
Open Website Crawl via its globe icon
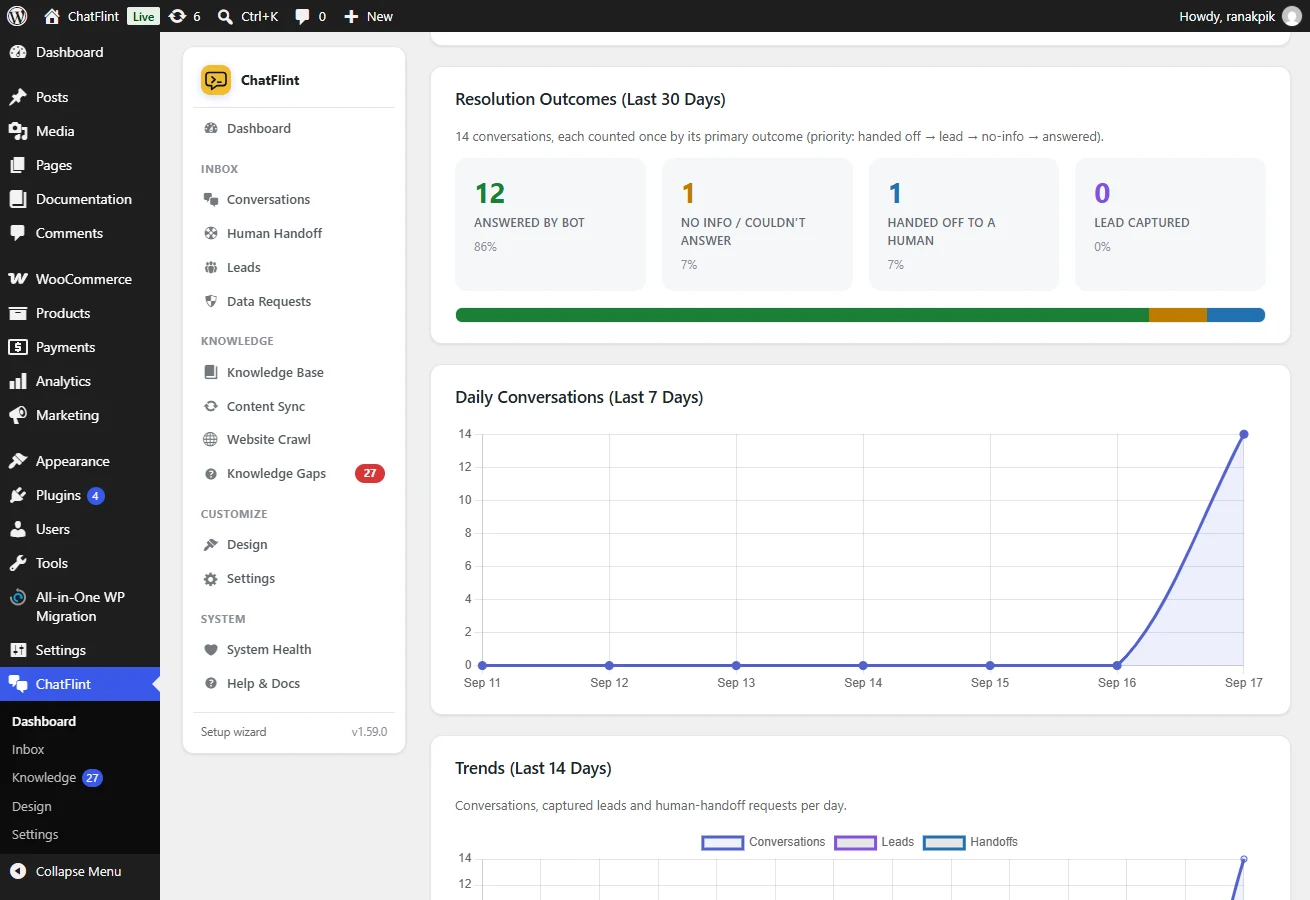211,439
